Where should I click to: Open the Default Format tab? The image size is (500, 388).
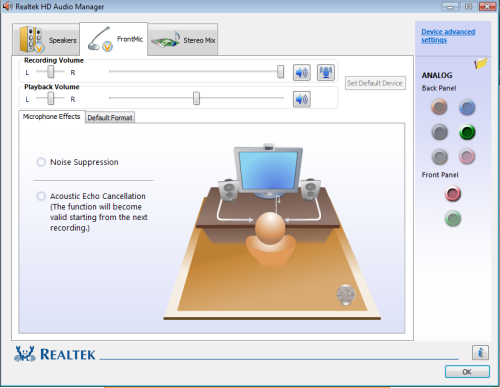point(110,118)
